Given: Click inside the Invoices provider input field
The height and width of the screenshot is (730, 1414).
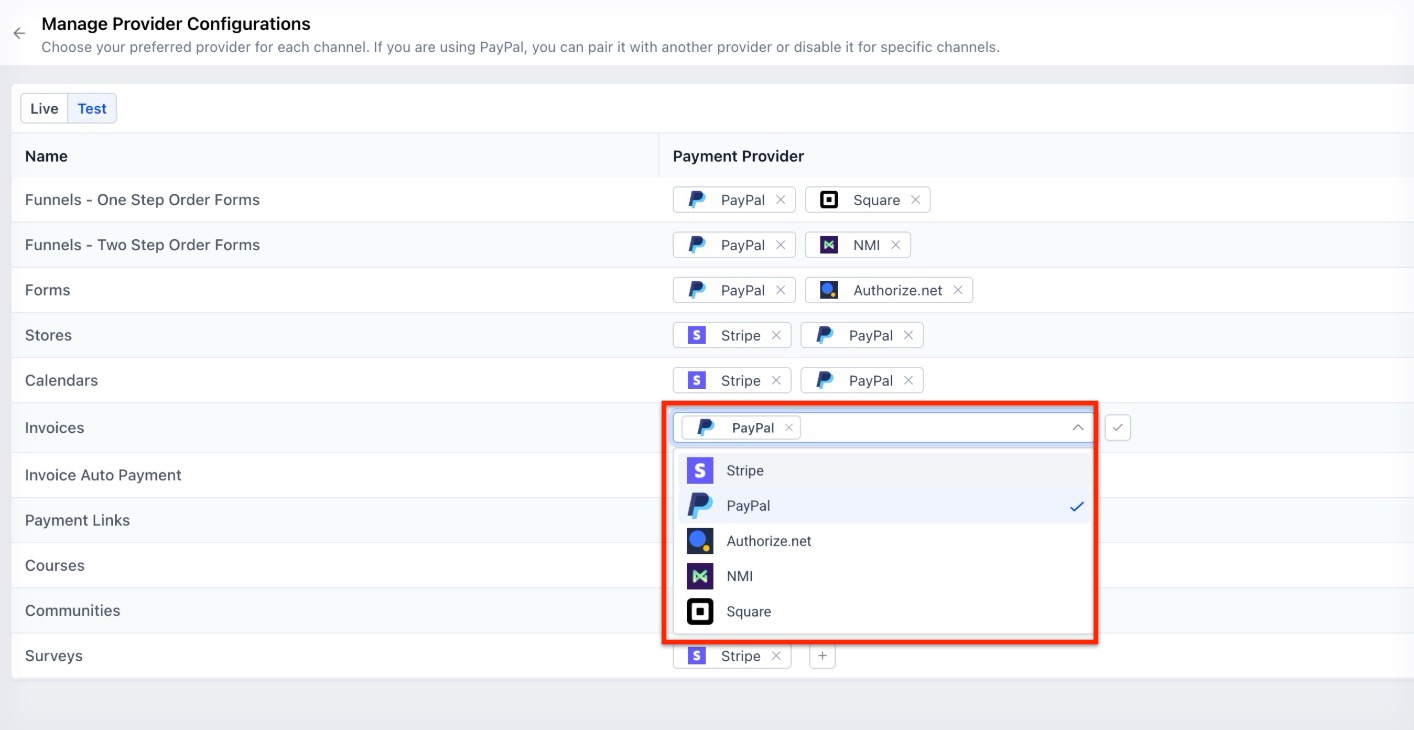Looking at the screenshot, I should 930,428.
